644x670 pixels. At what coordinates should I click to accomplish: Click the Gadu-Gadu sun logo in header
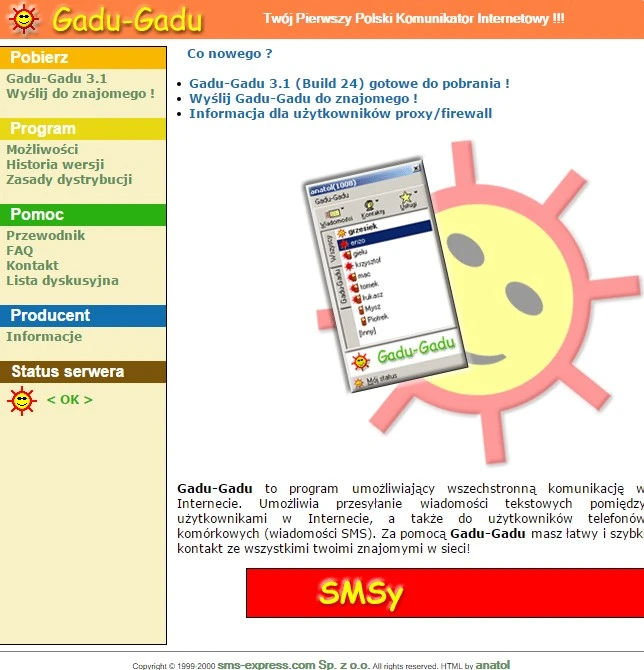click(24, 19)
